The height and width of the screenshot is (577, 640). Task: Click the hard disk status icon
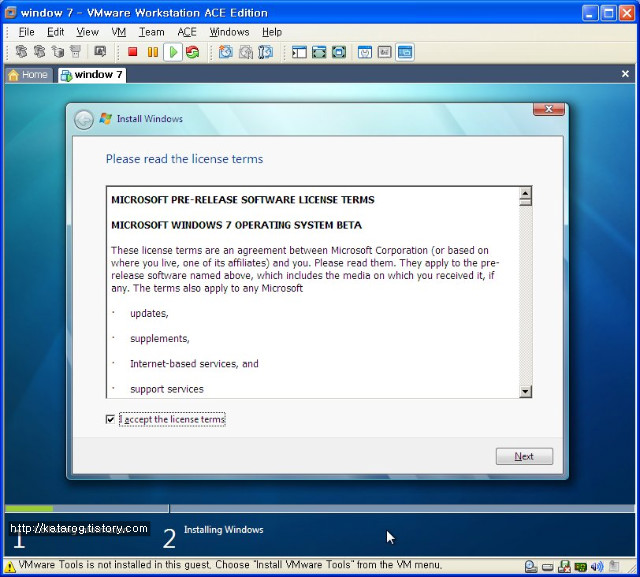(547, 567)
